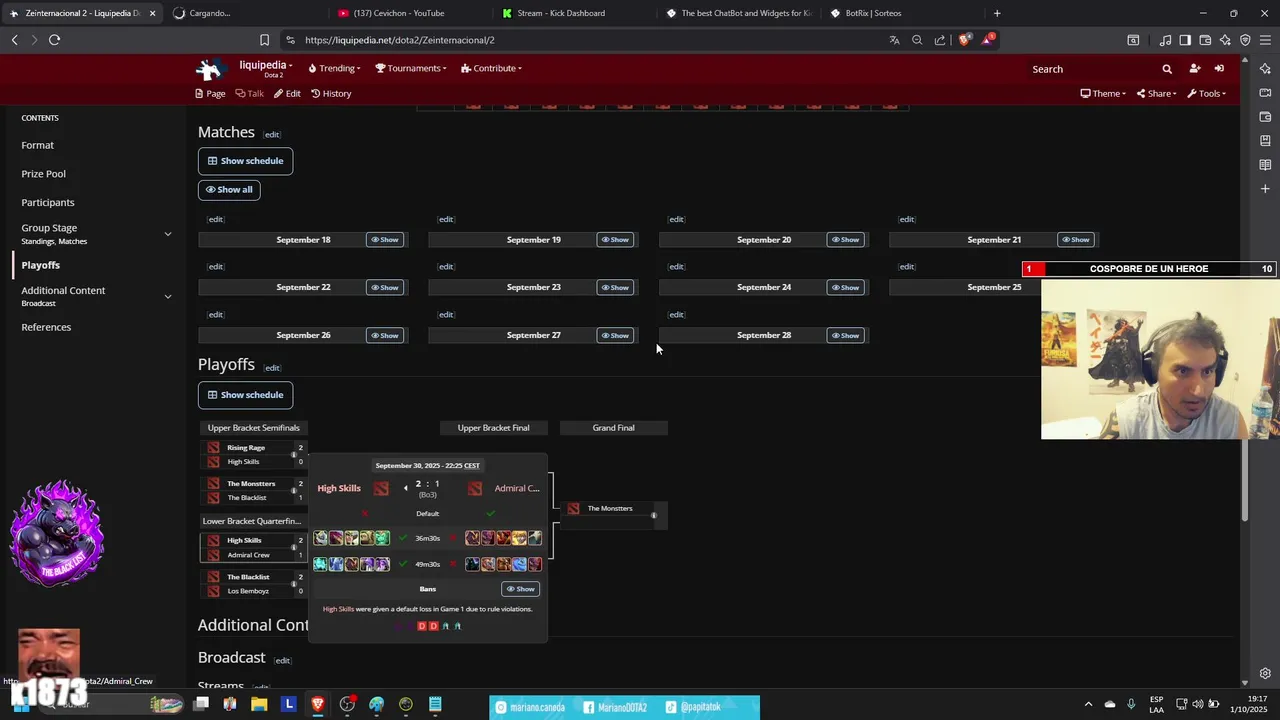Image resolution: width=1280 pixels, height=720 pixels.
Task: Open the media playlist music note icon
Action: (1165, 40)
